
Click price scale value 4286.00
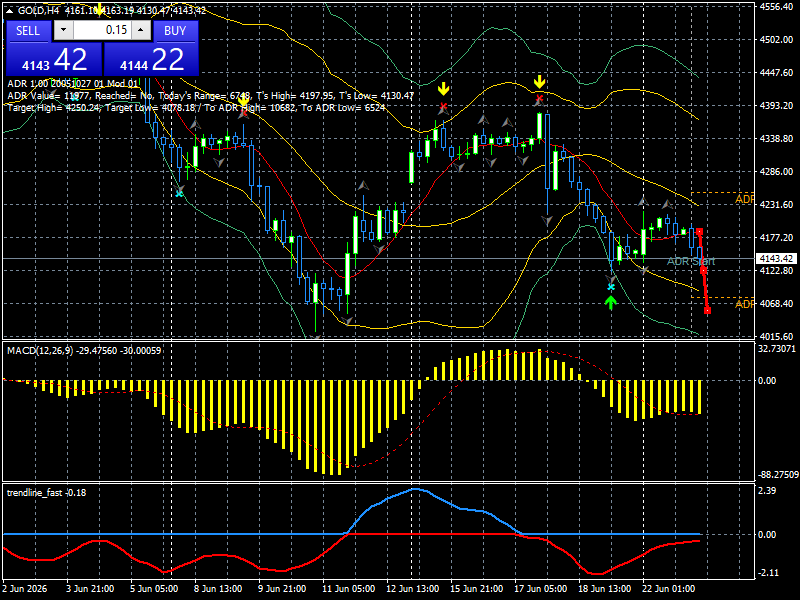777,171
